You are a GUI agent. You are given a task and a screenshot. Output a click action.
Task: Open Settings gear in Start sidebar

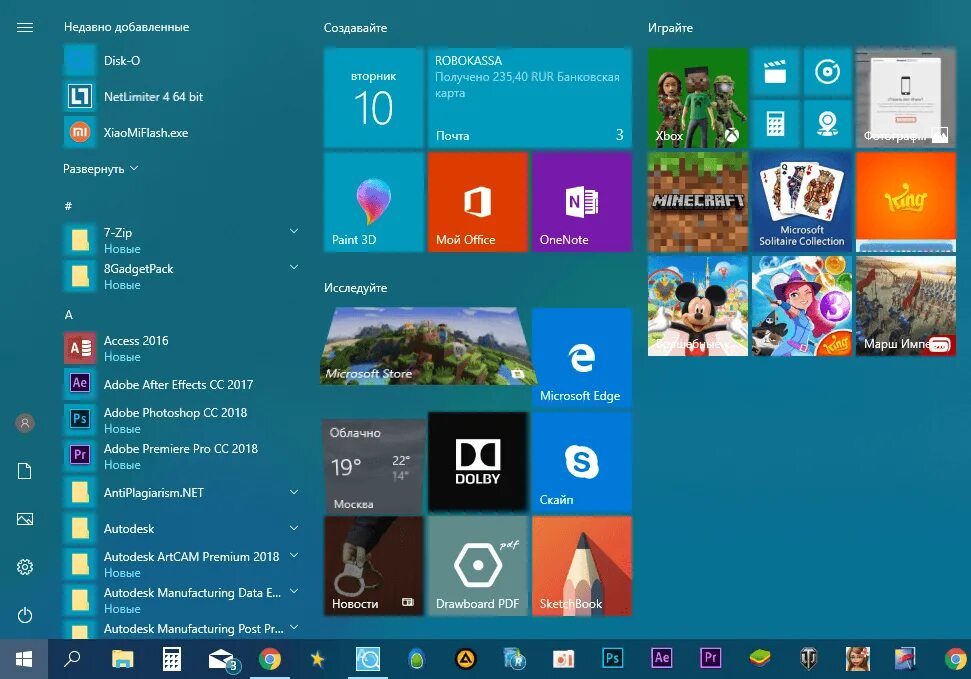click(x=25, y=567)
